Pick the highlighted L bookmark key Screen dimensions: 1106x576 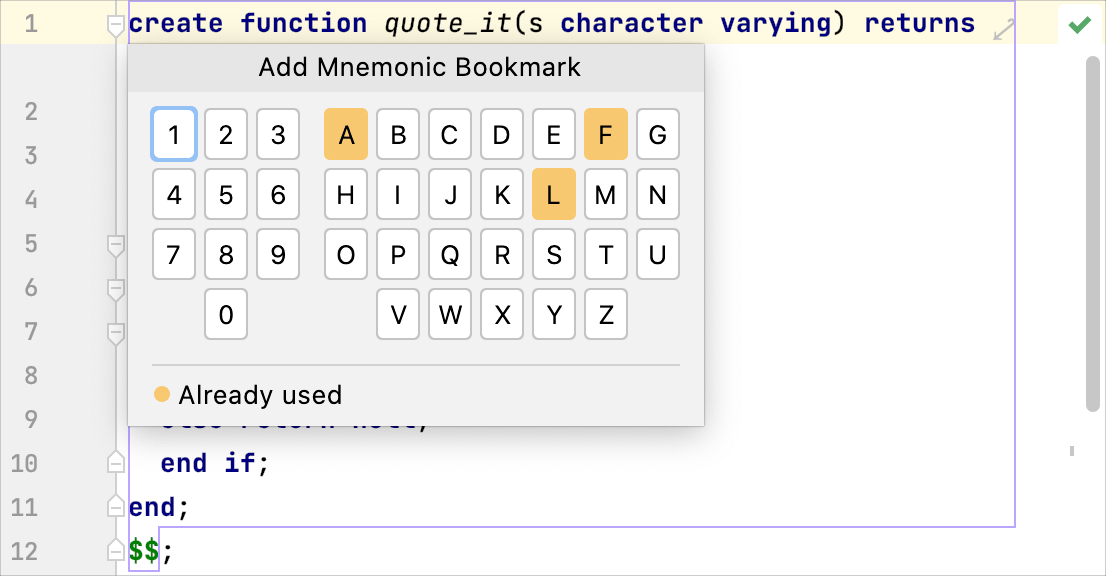point(554,195)
